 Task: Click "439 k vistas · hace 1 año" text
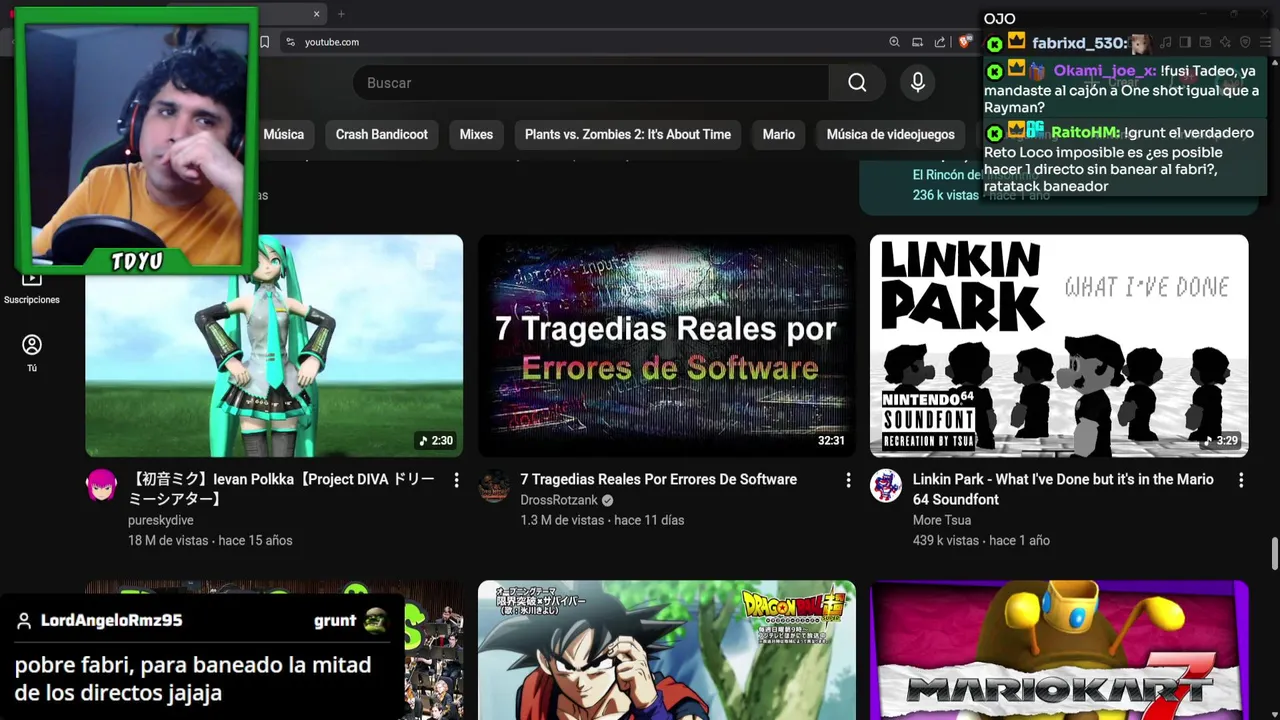pos(981,540)
